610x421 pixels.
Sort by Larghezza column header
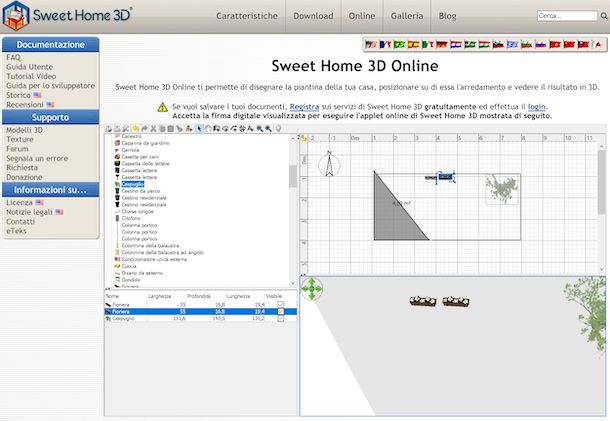pos(160,296)
